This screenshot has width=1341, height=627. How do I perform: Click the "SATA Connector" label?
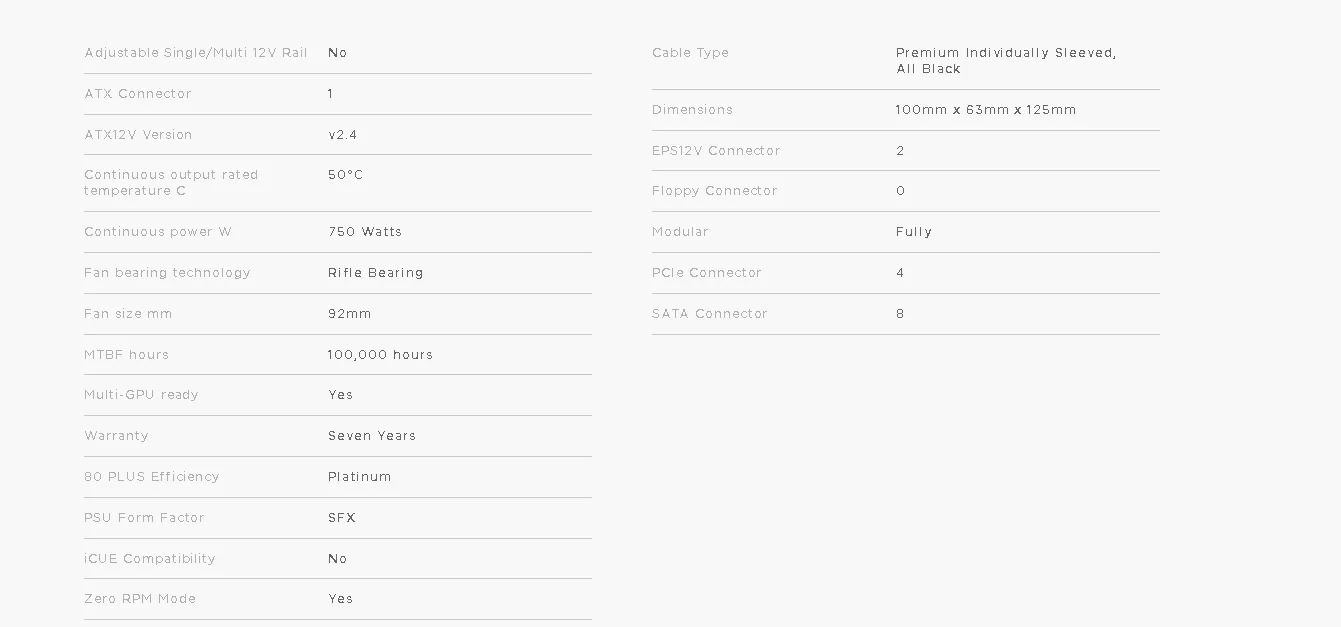click(x=709, y=314)
